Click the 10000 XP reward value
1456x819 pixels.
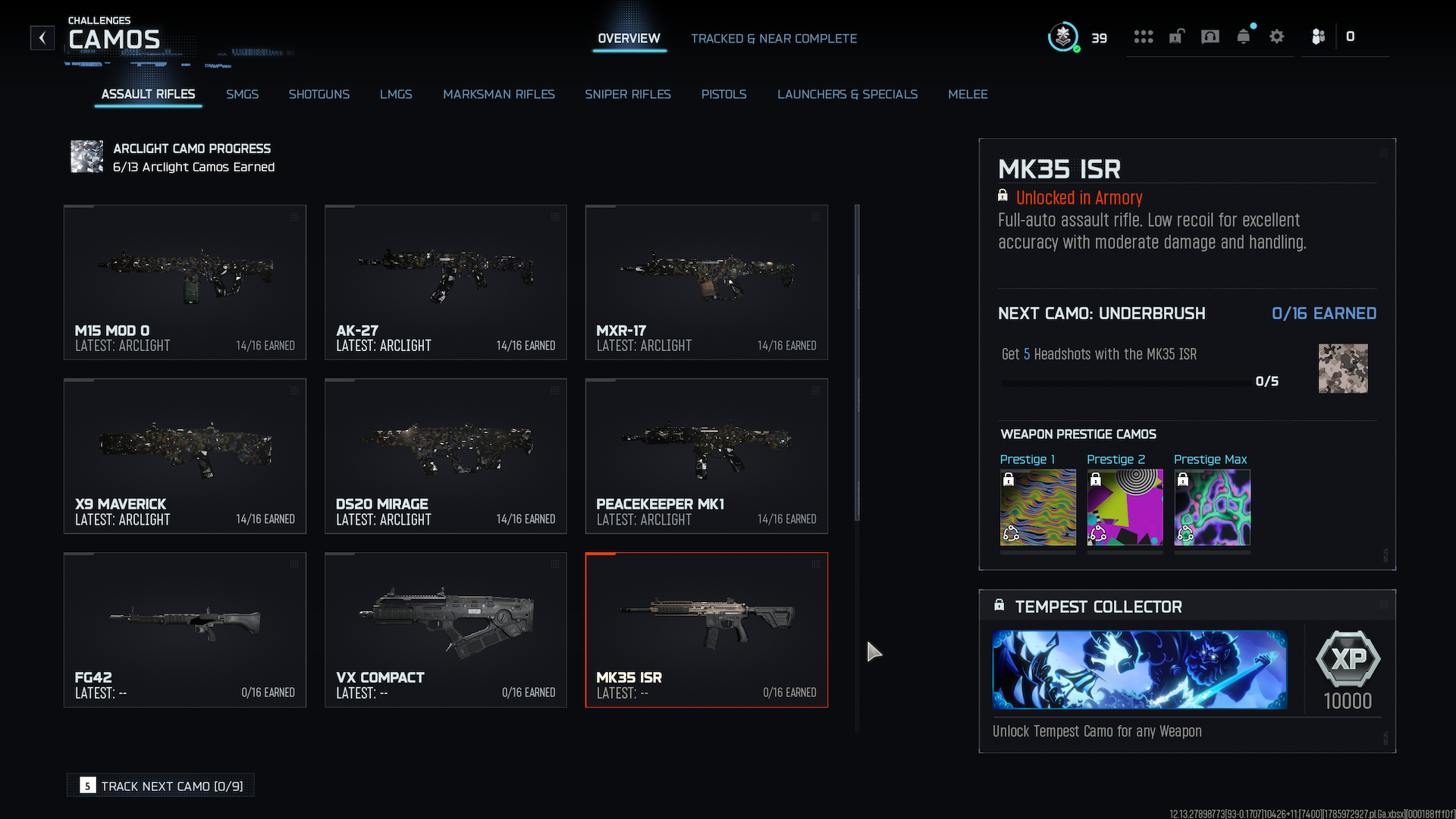click(x=1348, y=701)
